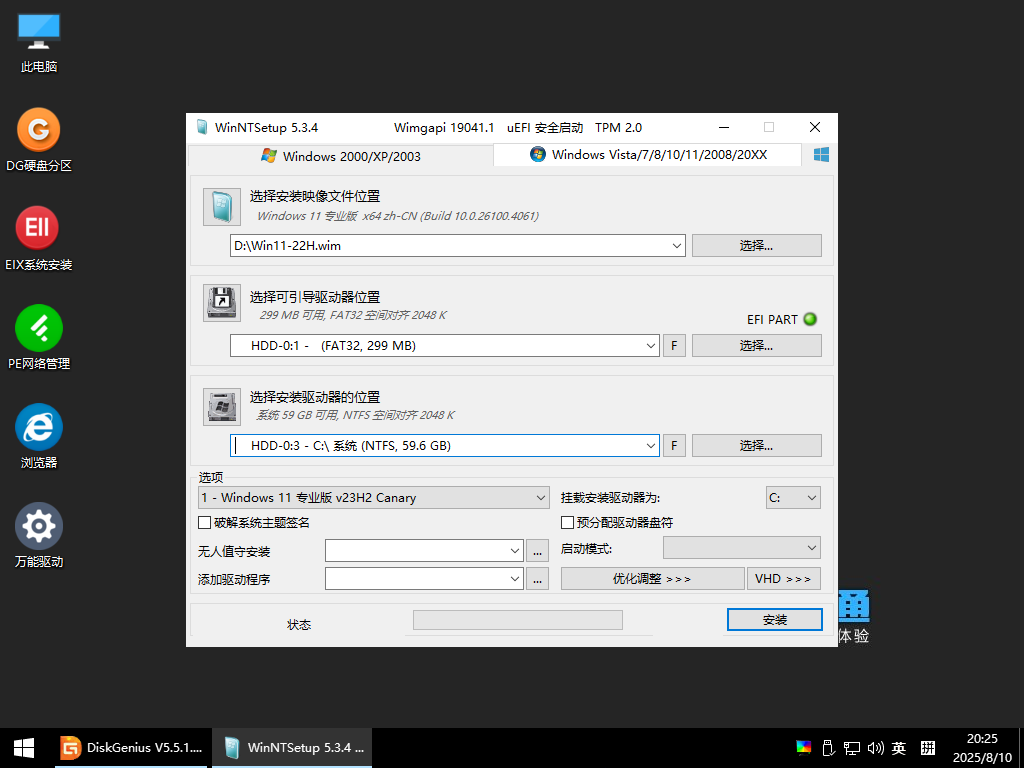Expand HDD-0:1 FAT32 boot drive dropdown

(x=650, y=345)
